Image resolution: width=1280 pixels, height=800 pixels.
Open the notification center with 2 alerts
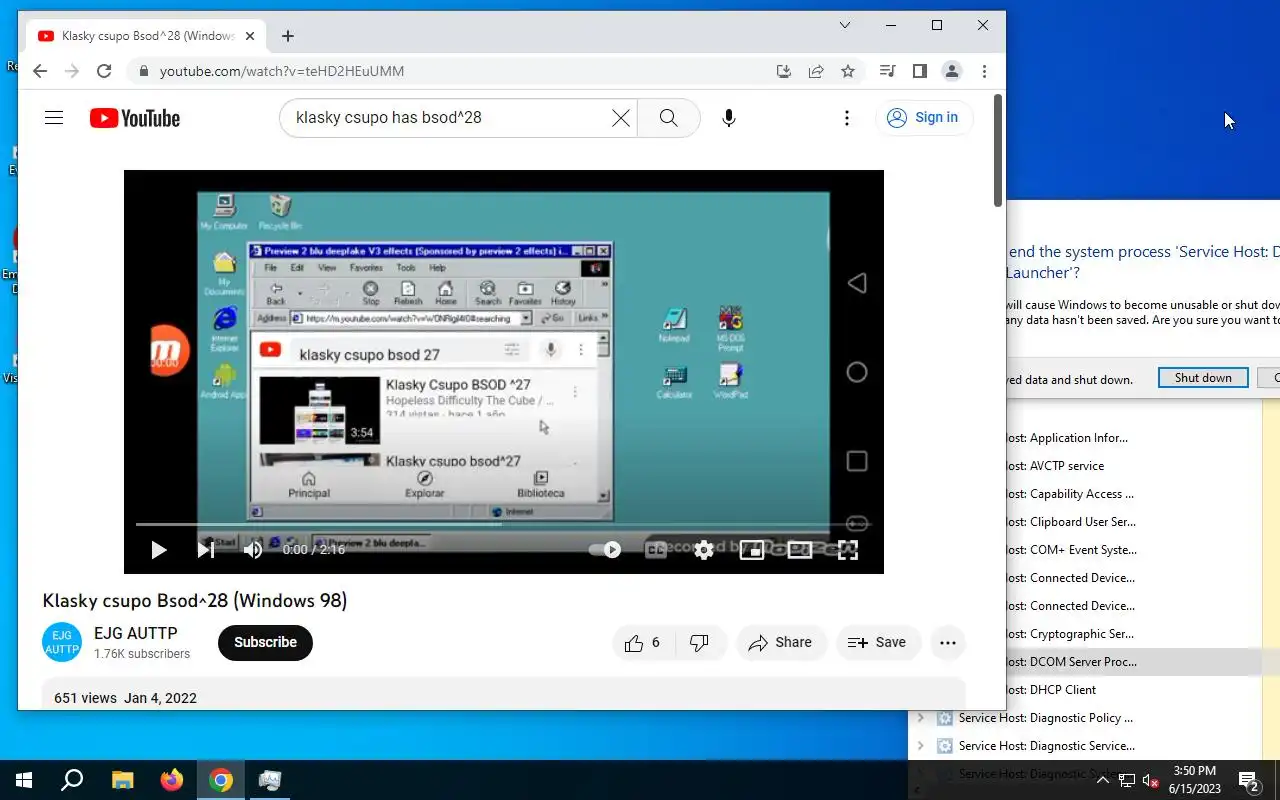click(1249, 780)
